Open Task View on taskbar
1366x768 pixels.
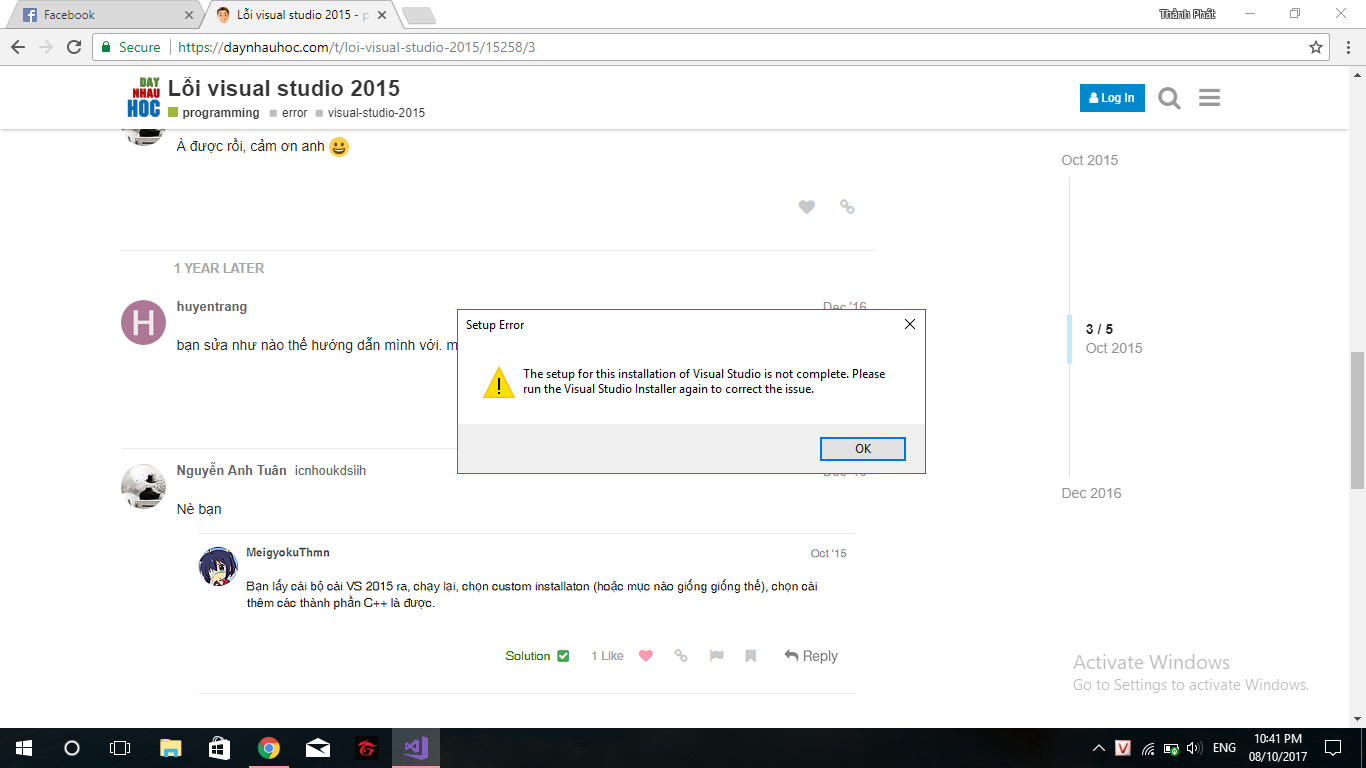point(119,748)
